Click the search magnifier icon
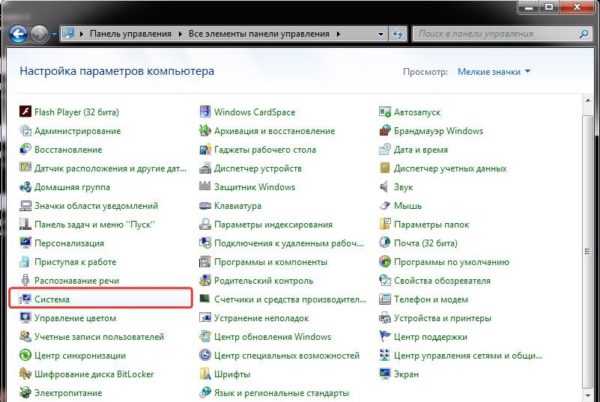600x402 pixels. [584, 34]
